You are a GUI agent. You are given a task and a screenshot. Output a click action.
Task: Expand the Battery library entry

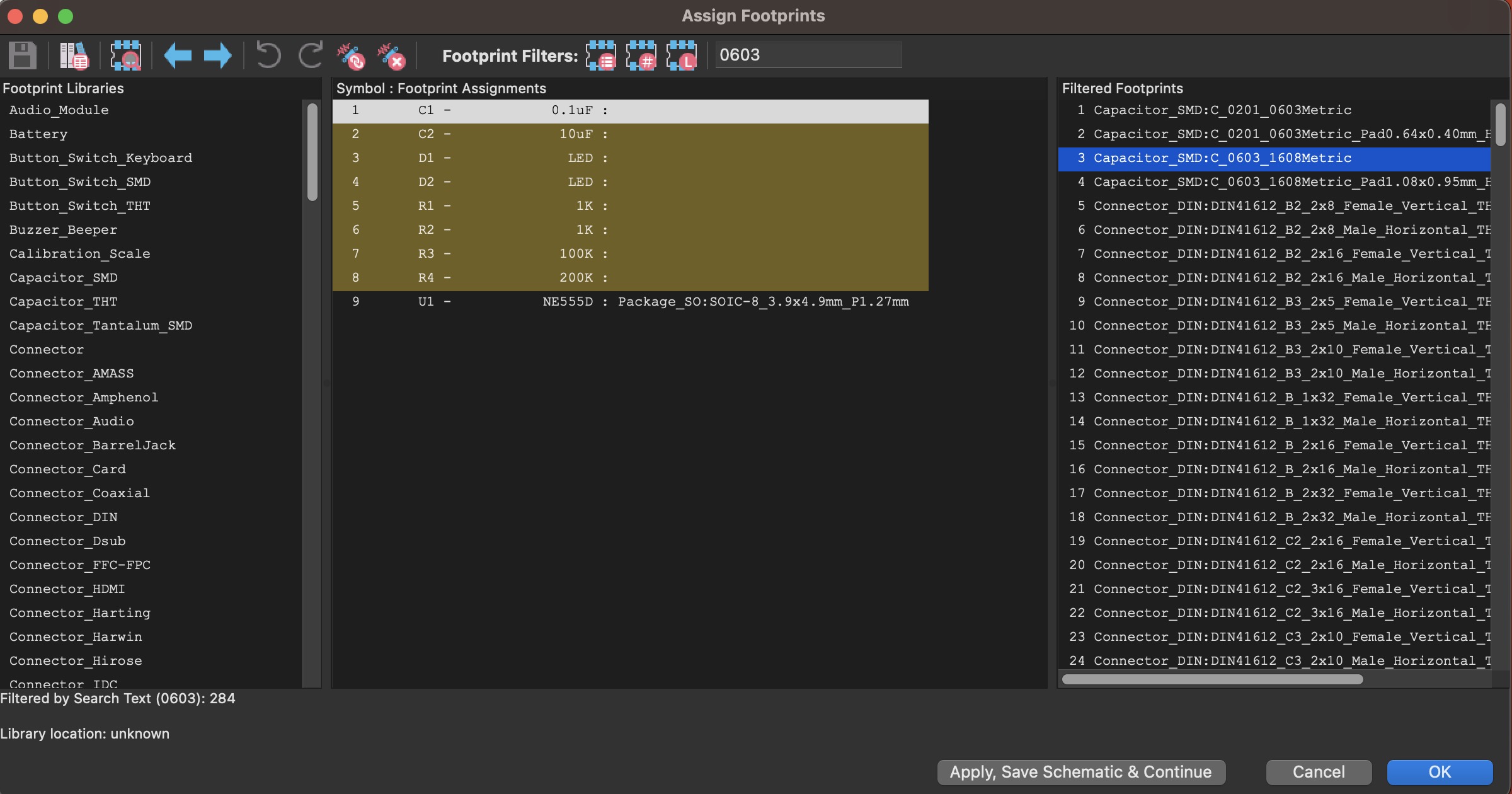pos(38,133)
